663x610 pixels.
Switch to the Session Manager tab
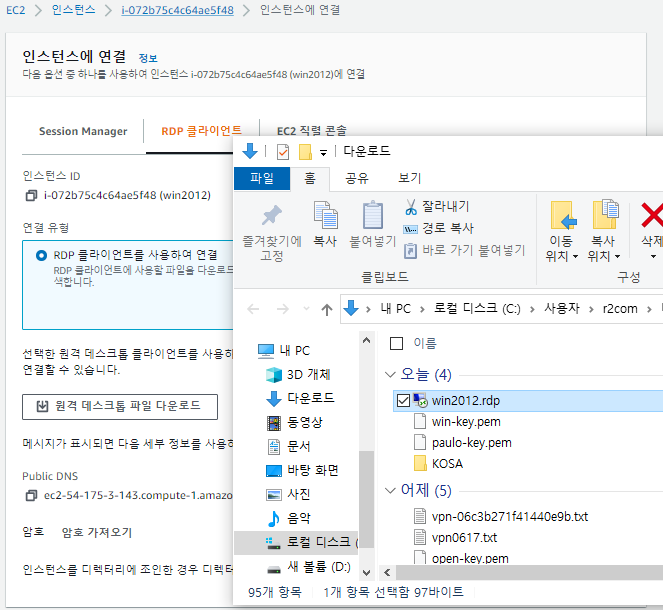tap(83, 131)
